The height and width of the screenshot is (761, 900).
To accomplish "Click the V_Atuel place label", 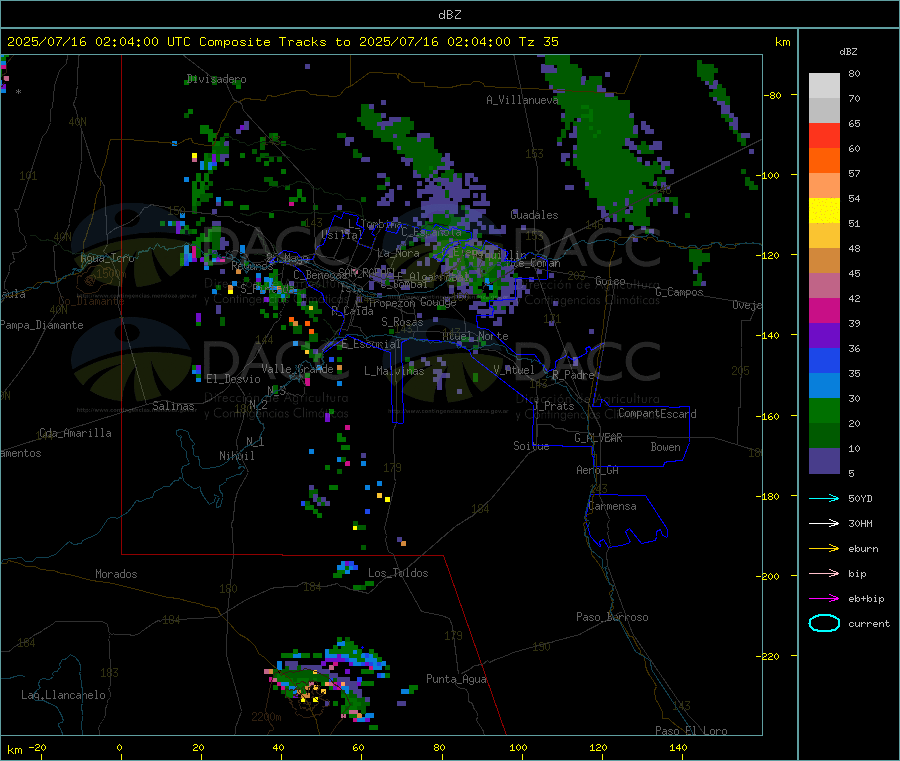I will pyautogui.click(x=514, y=370).
